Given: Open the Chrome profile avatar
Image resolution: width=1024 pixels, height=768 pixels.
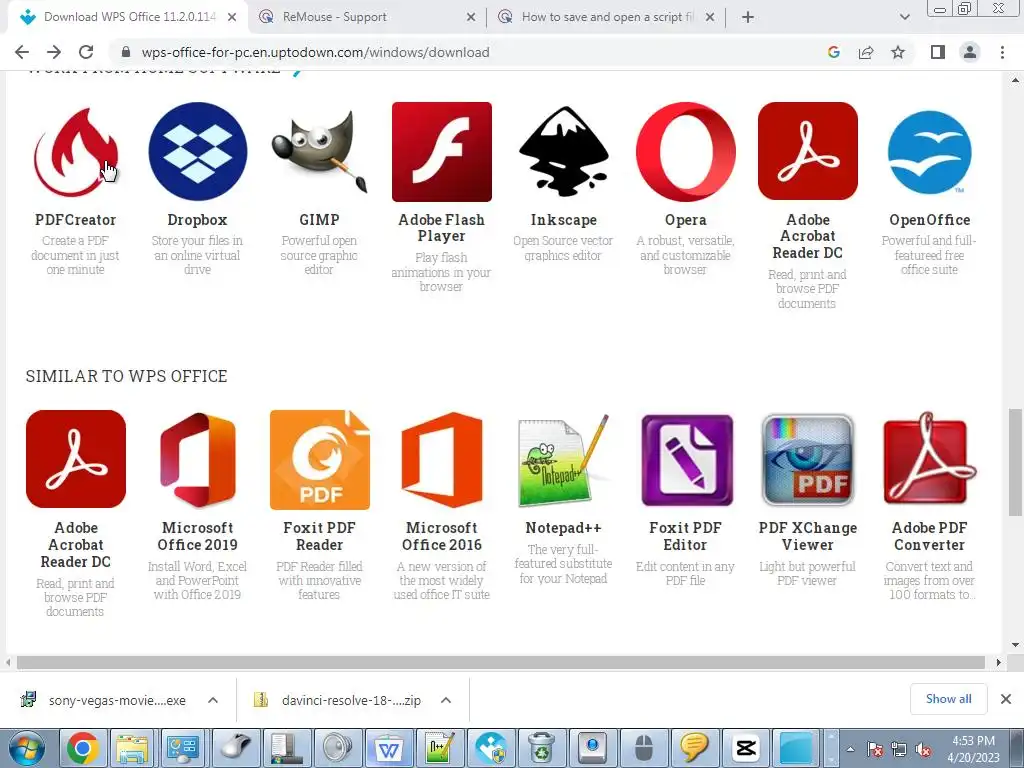Looking at the screenshot, I should 970,52.
